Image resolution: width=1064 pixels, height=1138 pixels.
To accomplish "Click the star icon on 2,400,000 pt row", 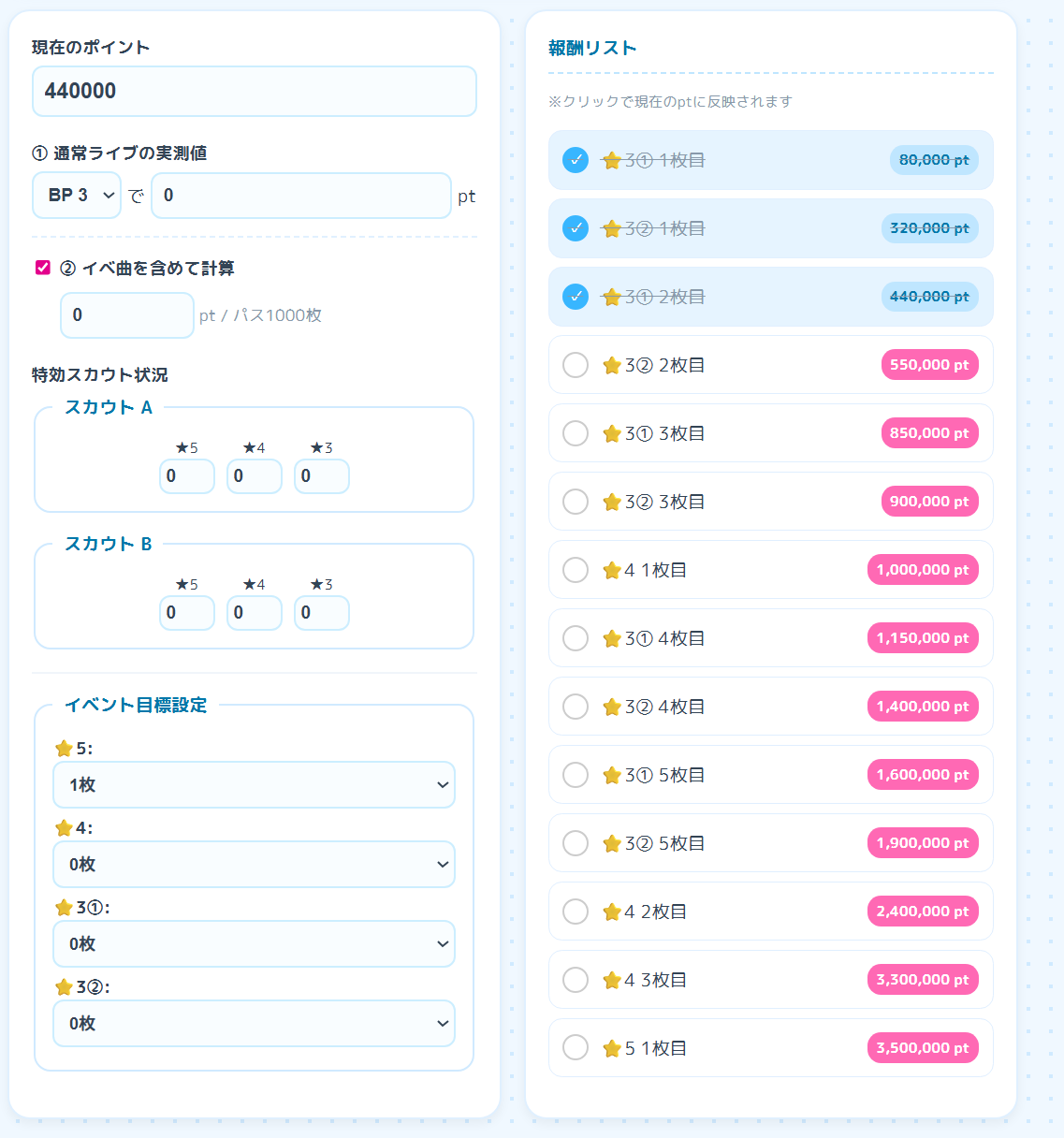I will click(x=612, y=912).
